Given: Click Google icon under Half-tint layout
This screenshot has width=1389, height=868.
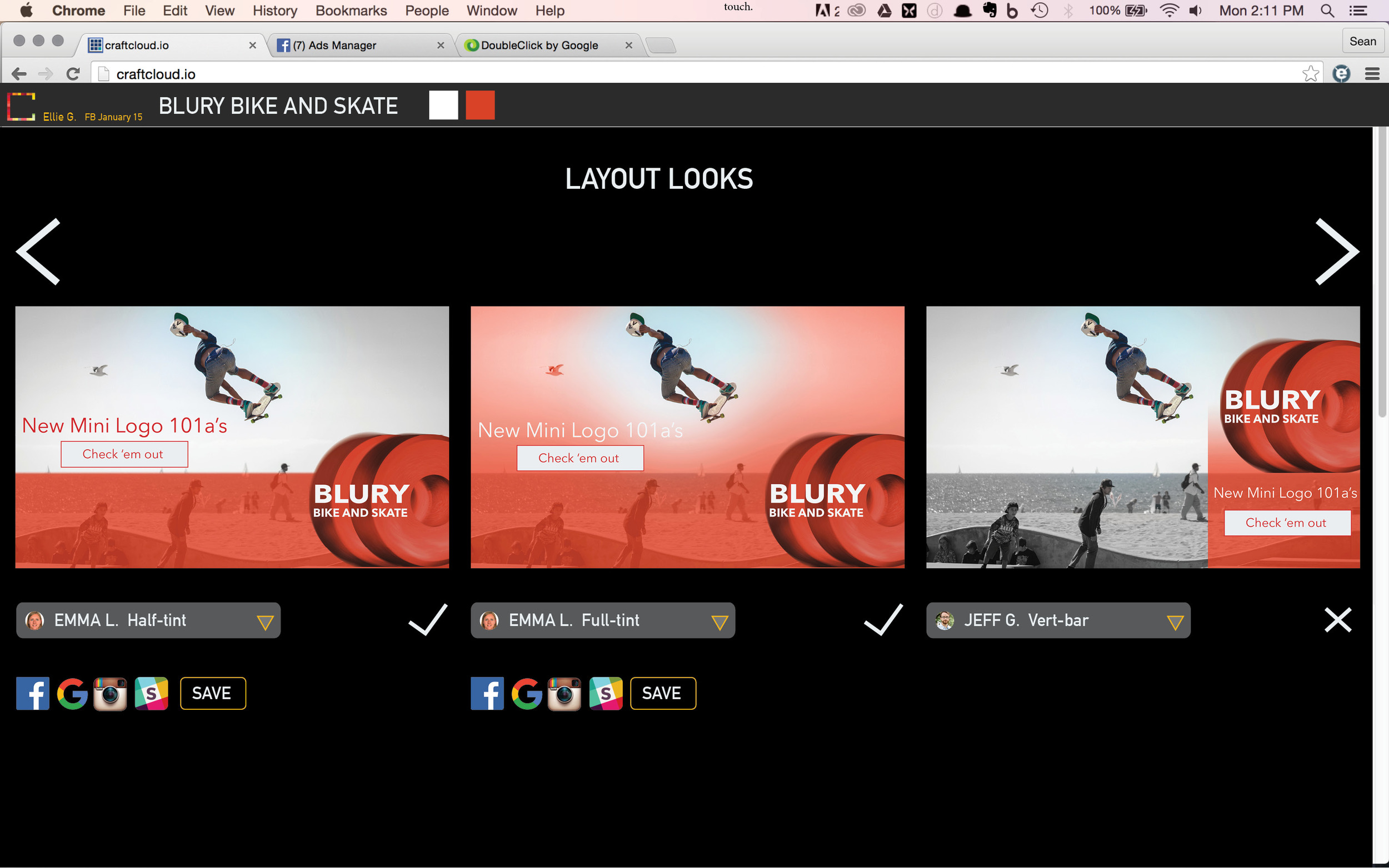Looking at the screenshot, I should (72, 694).
